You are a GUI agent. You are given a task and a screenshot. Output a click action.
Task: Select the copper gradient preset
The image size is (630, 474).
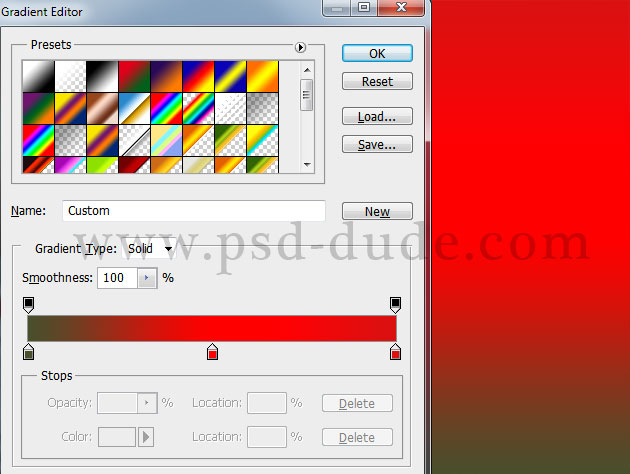tap(102, 108)
